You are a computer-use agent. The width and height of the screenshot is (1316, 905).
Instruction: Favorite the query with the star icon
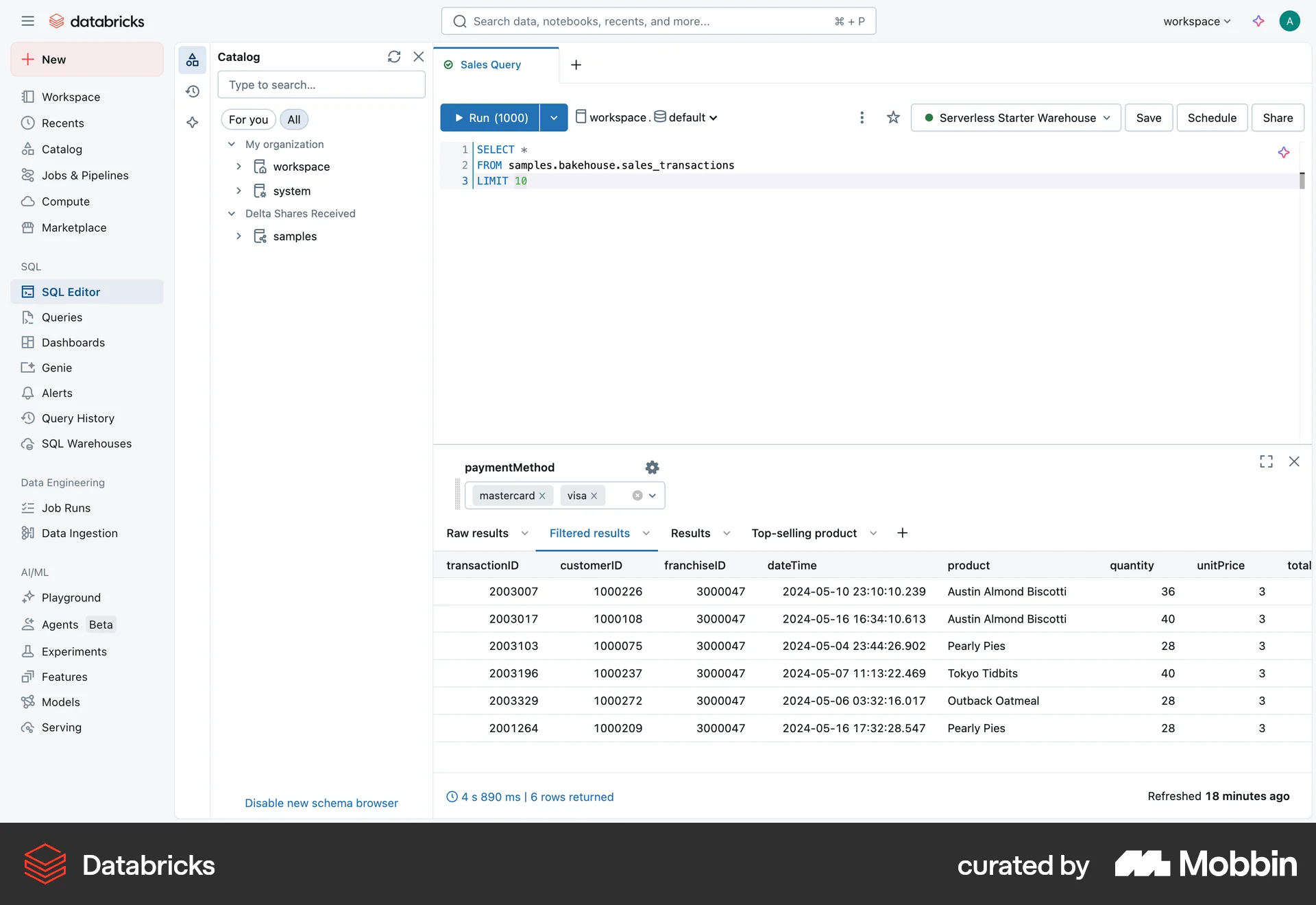tap(893, 118)
